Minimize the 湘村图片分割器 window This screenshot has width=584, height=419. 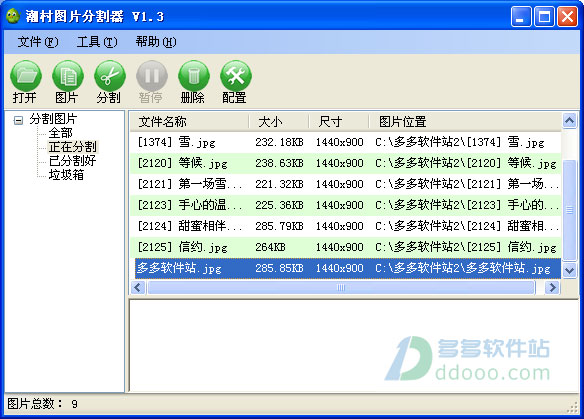coord(521,16)
